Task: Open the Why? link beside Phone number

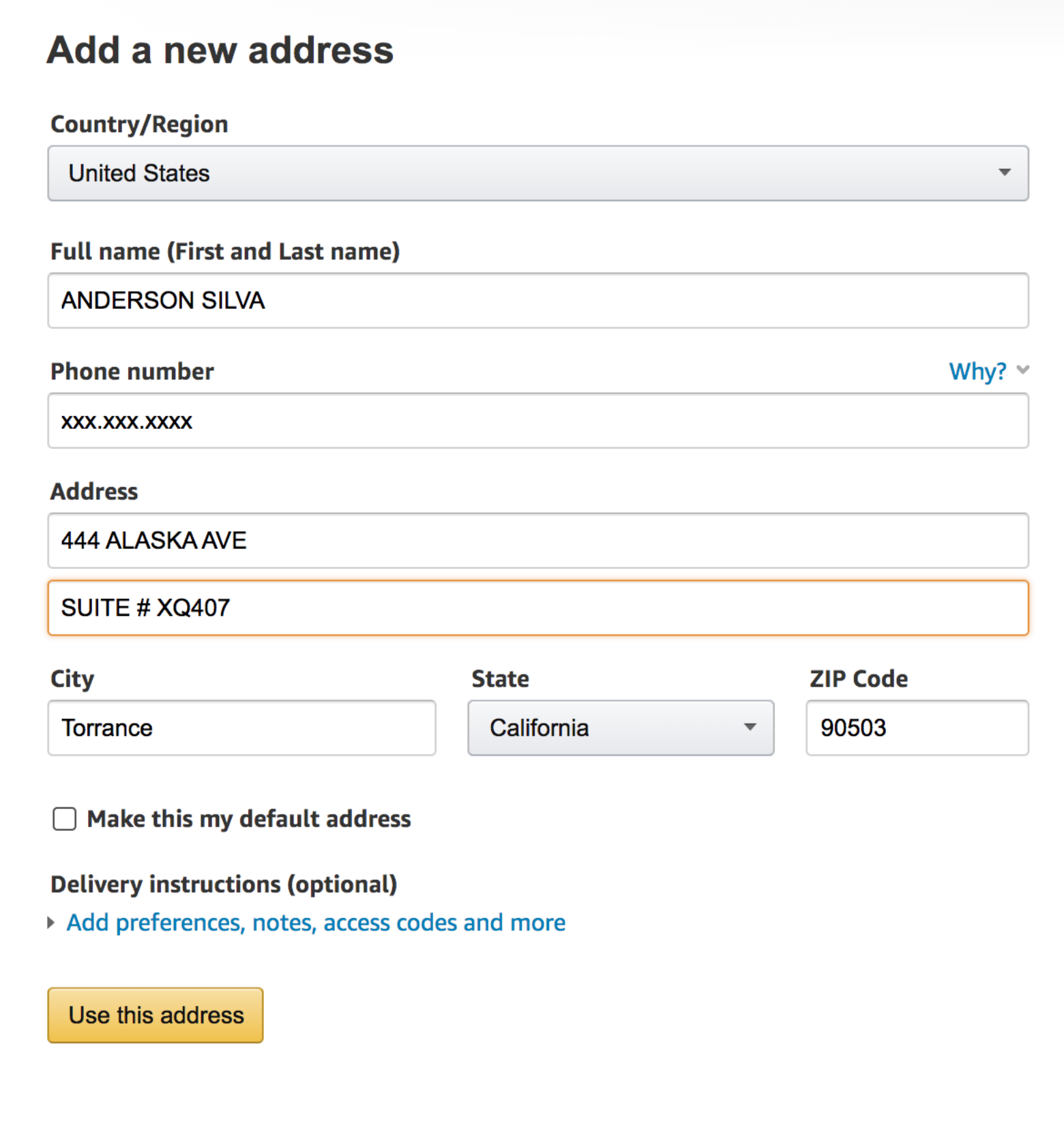Action: pyautogui.click(x=977, y=372)
